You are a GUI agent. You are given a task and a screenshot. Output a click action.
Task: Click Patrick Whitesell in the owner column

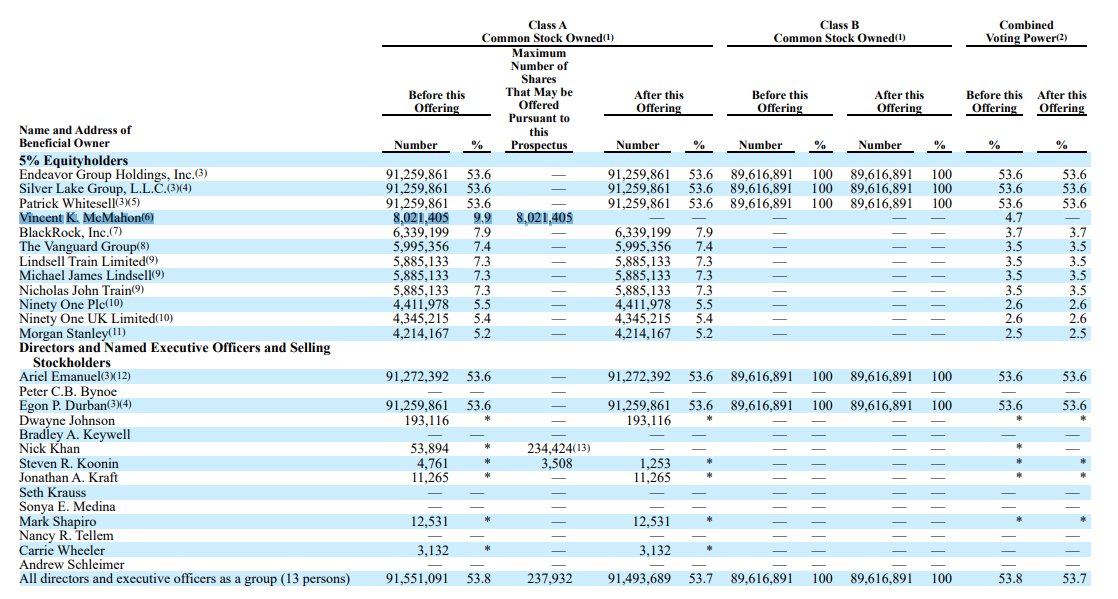[x=79, y=203]
